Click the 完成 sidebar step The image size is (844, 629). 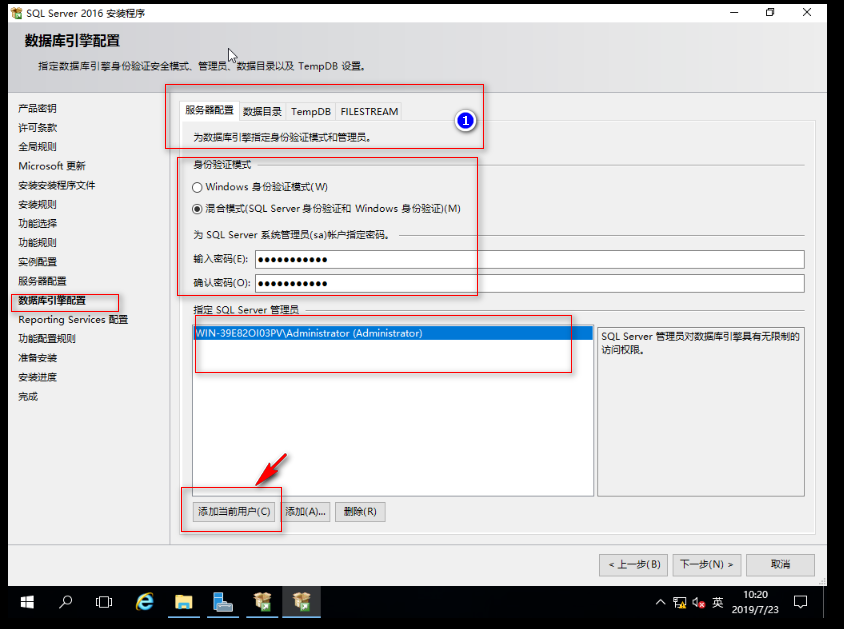pos(28,397)
